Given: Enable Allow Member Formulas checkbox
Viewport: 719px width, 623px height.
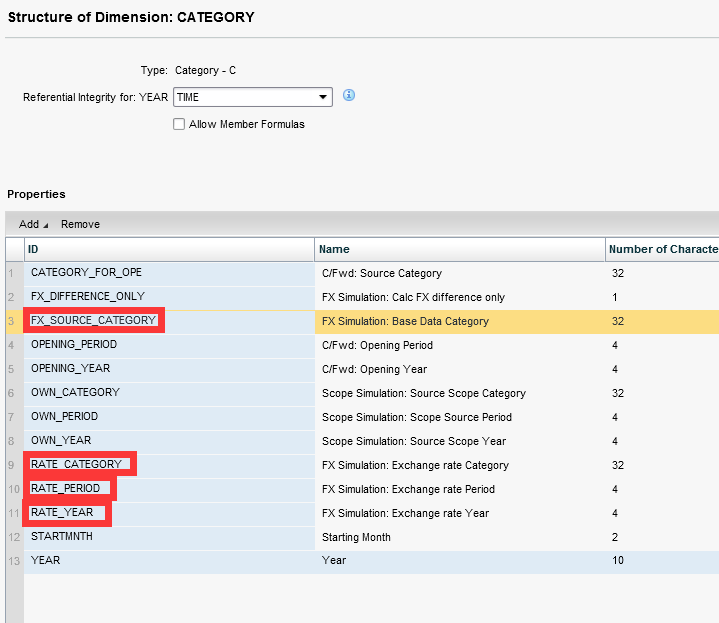Looking at the screenshot, I should tap(179, 124).
